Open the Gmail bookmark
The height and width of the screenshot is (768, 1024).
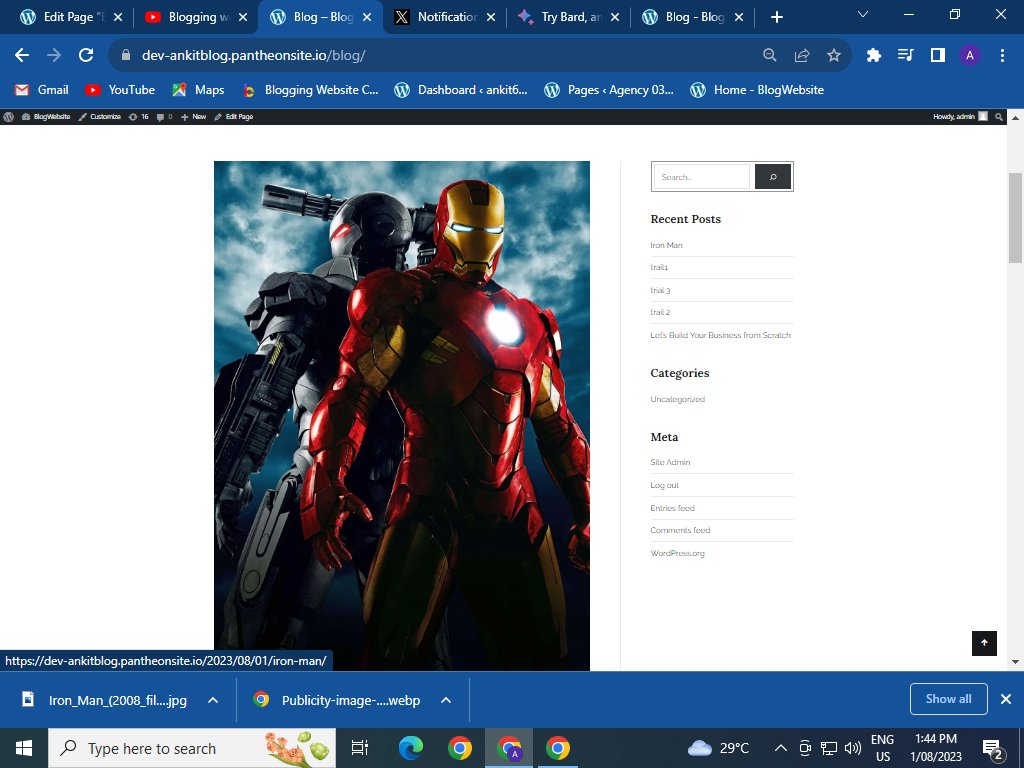pos(42,90)
